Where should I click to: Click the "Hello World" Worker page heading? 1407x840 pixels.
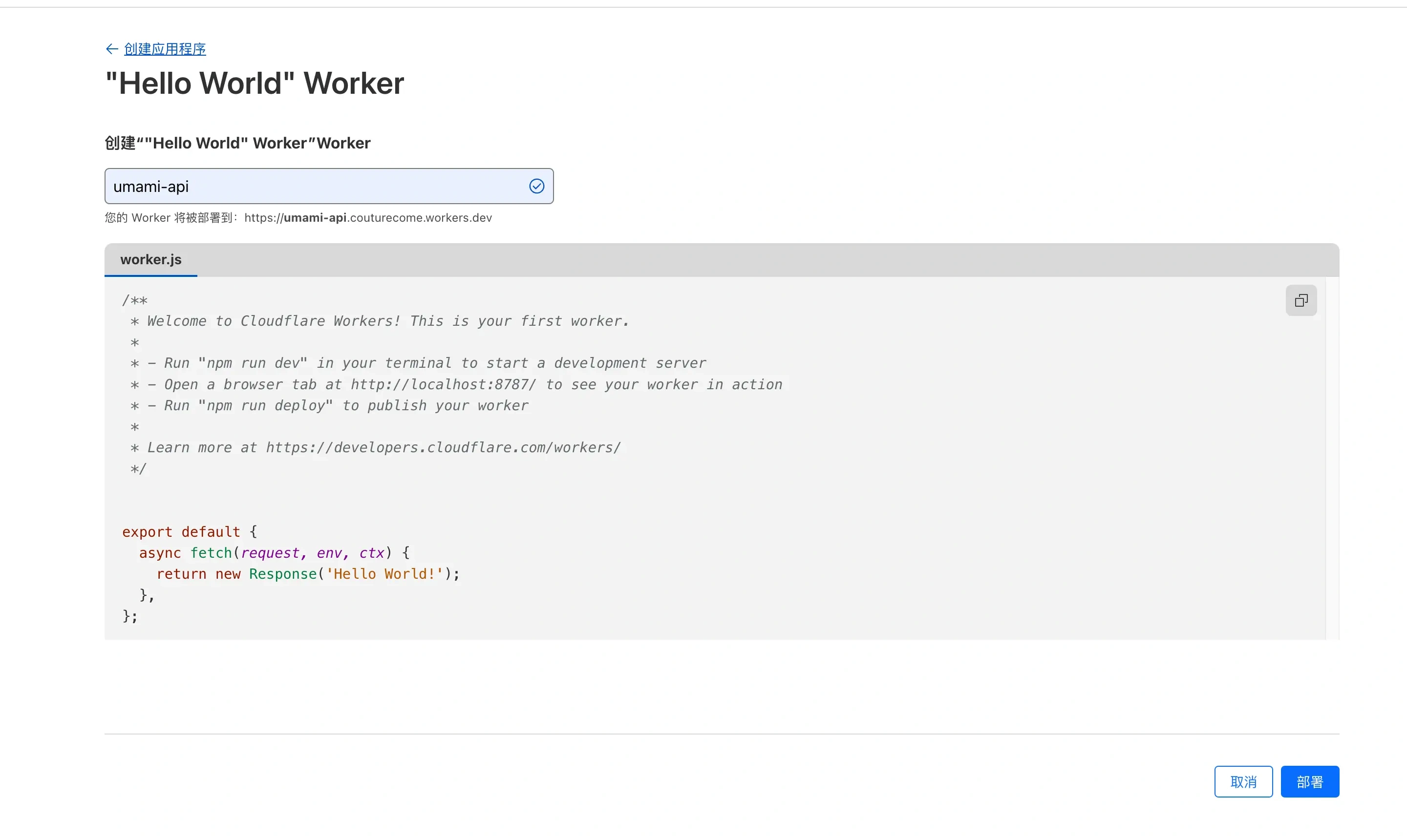[x=255, y=84]
